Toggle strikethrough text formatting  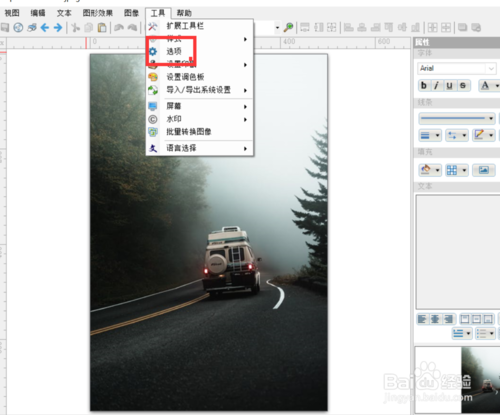(463, 85)
